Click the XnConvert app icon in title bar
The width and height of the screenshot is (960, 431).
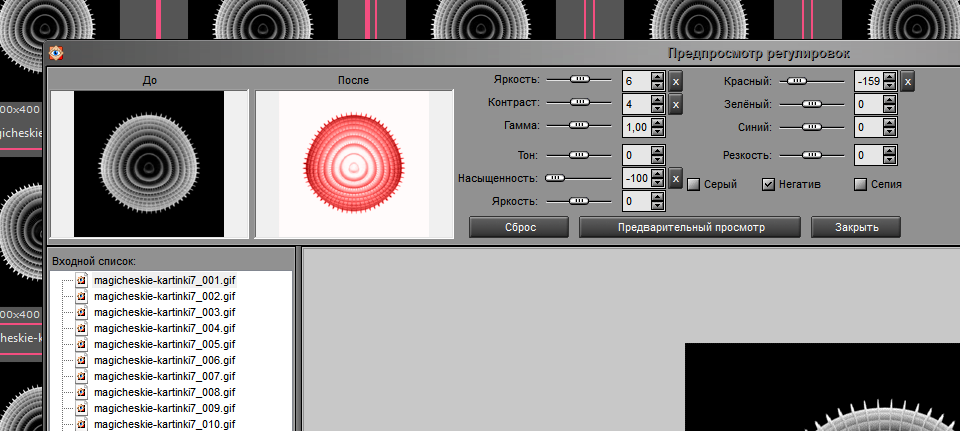56,53
